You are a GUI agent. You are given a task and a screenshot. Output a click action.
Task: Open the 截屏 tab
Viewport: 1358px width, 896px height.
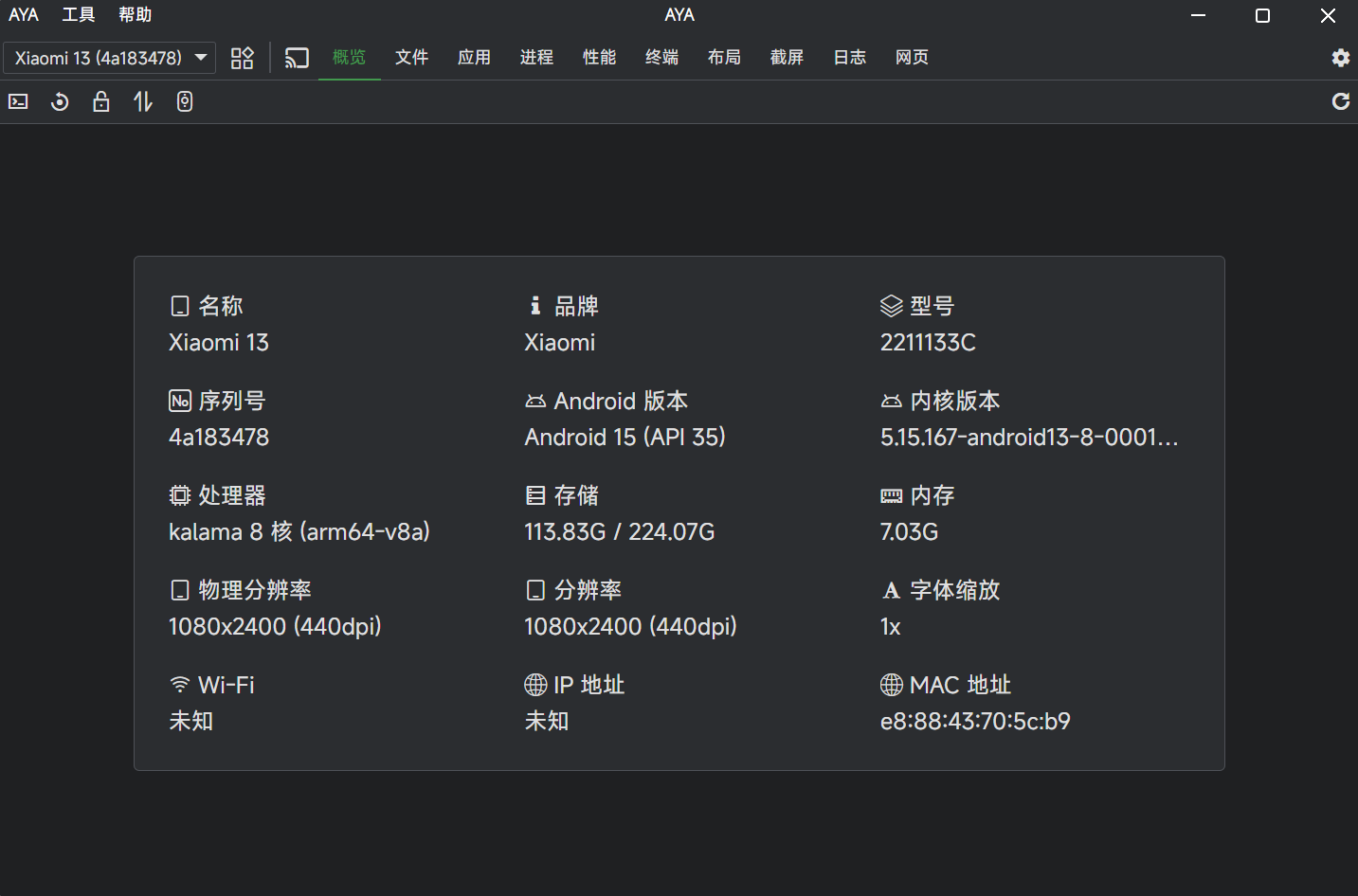(787, 58)
